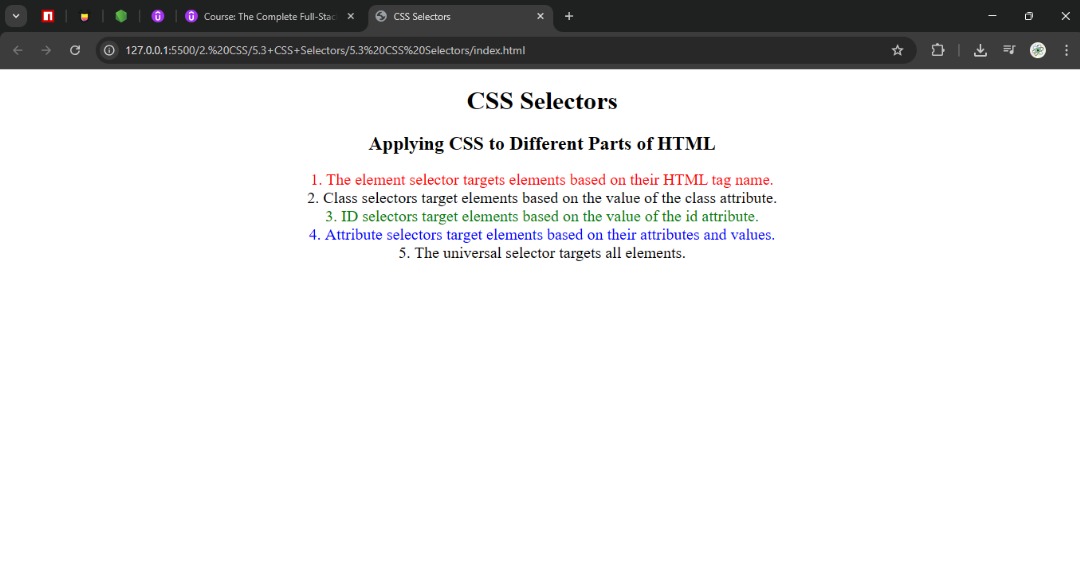Switch to the red pinned tab

tap(48, 16)
